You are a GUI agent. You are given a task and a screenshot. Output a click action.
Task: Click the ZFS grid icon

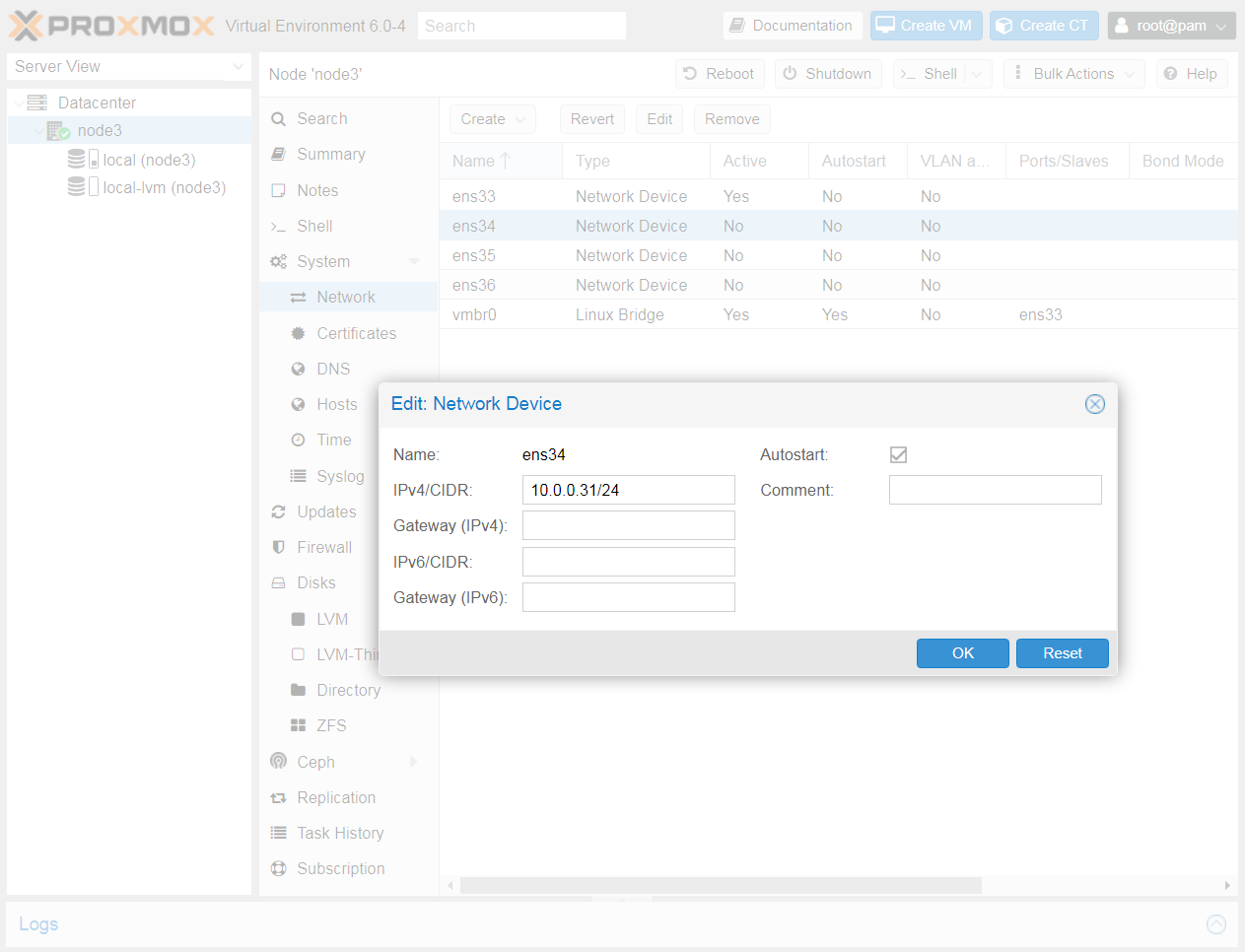(x=298, y=725)
